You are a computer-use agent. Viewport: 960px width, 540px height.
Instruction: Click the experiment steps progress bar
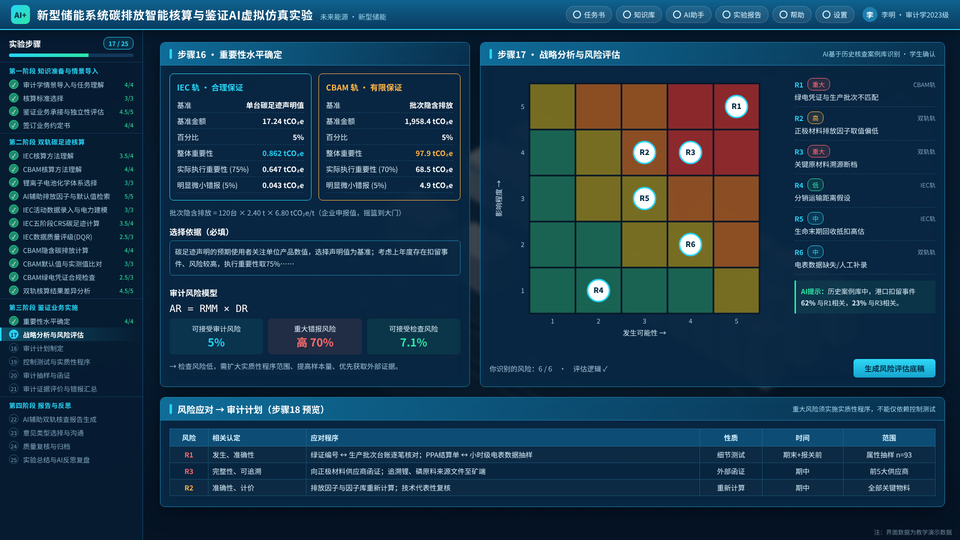[x=71, y=56]
